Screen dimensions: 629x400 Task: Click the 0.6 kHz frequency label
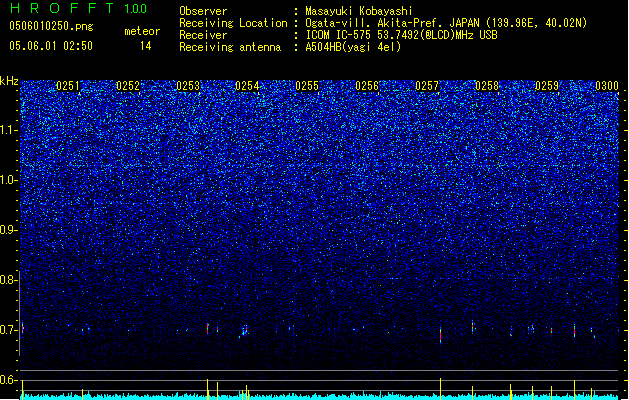[x=9, y=380]
